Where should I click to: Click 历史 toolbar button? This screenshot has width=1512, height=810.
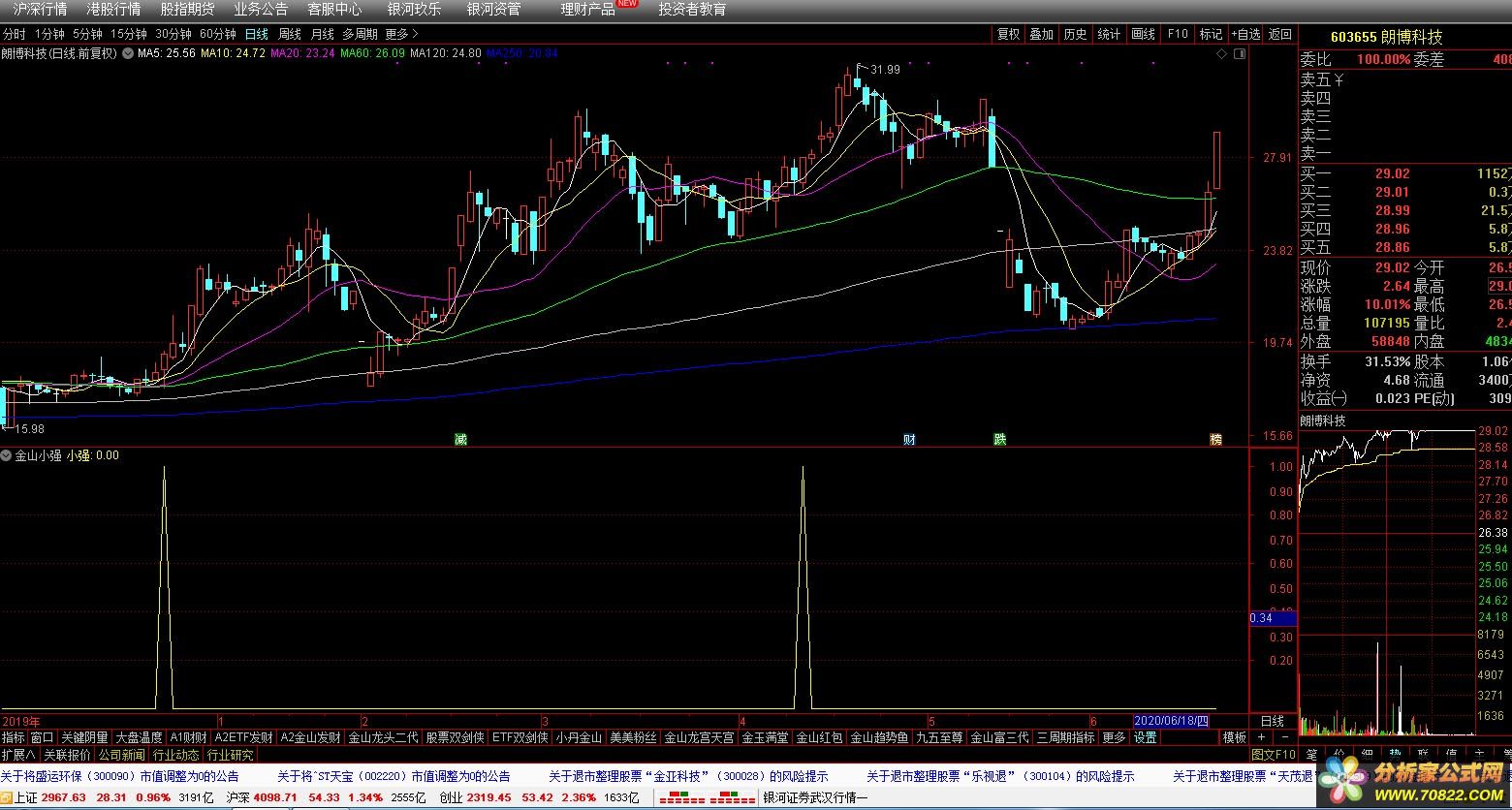[1075, 34]
